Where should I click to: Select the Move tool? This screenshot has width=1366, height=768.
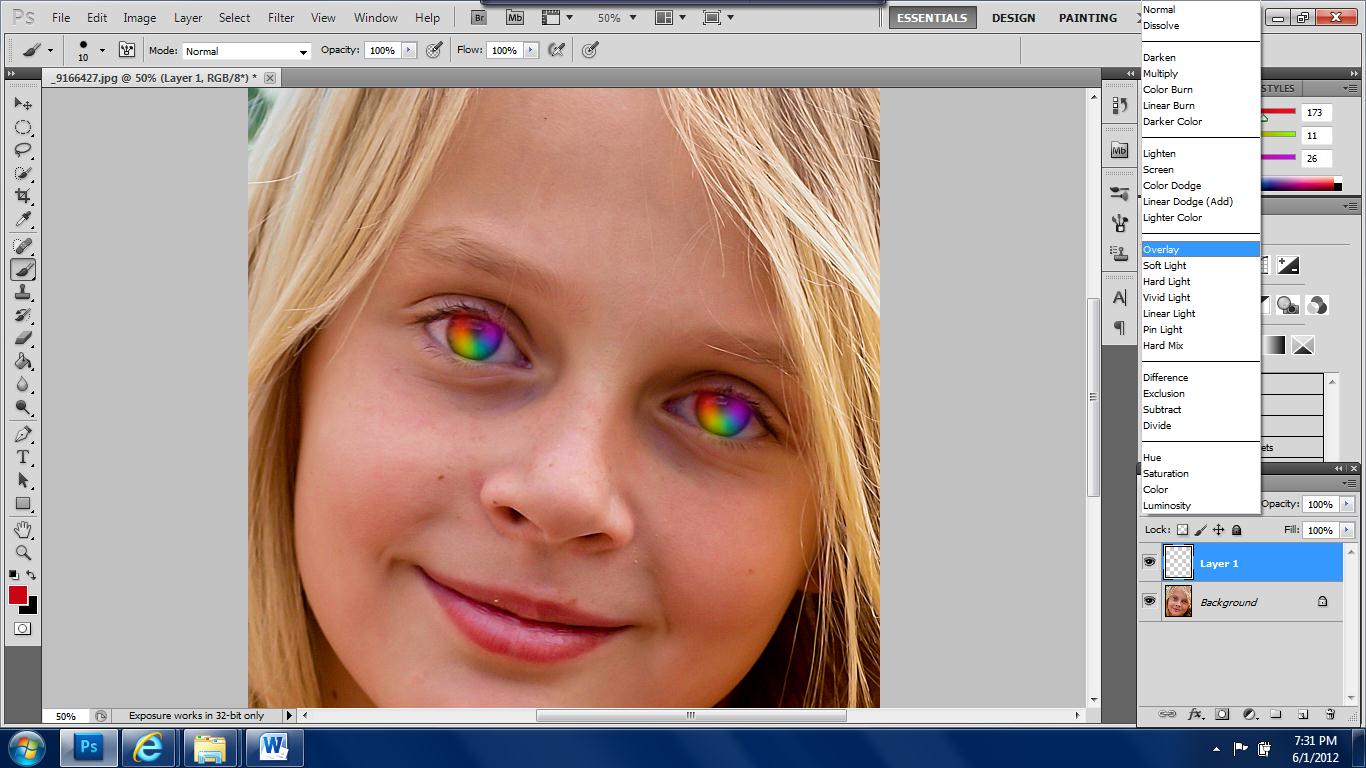[x=23, y=103]
